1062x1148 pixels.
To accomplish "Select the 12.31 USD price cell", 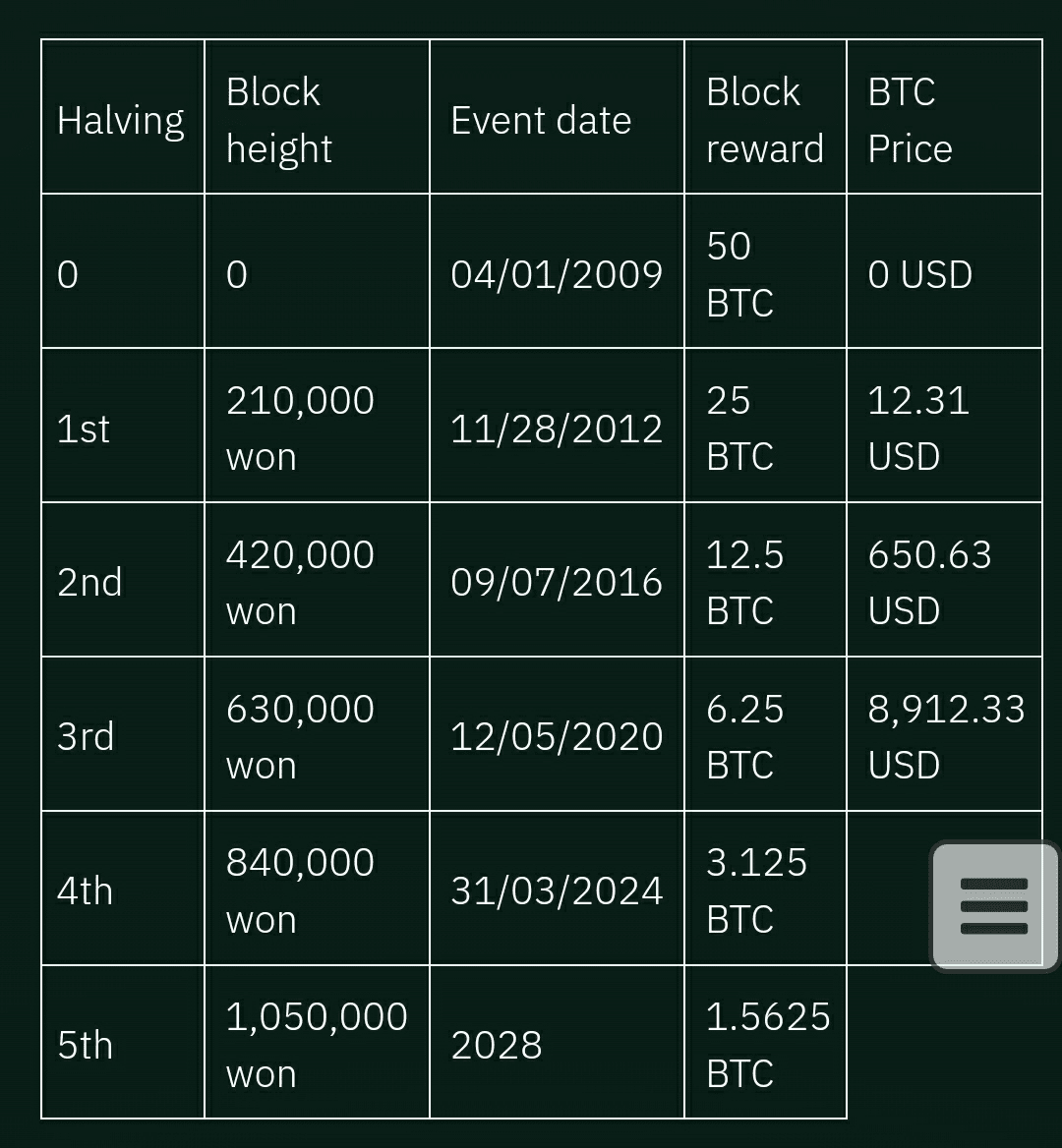I will click(918, 429).
